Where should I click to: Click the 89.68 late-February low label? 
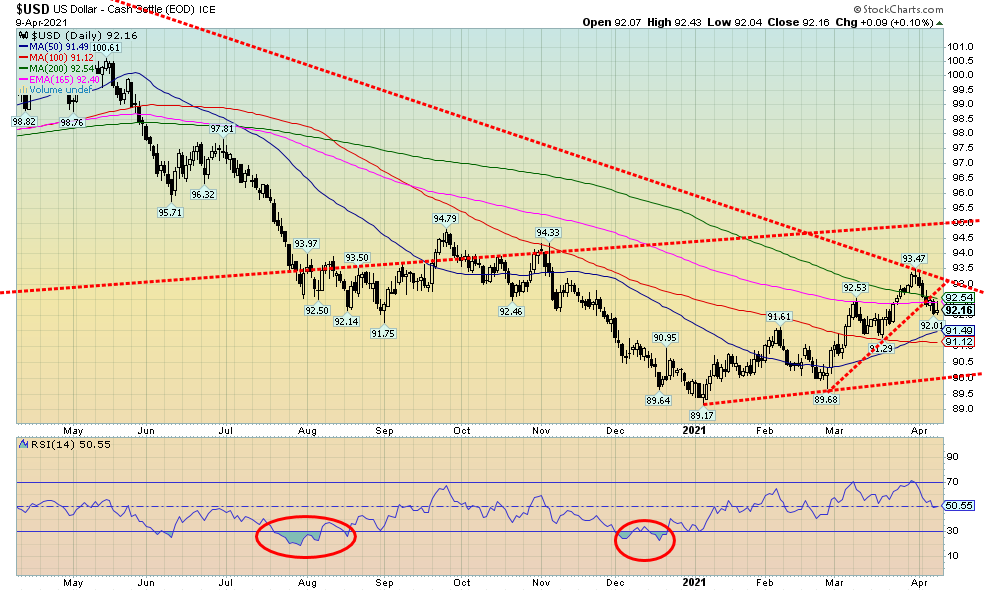(827, 400)
